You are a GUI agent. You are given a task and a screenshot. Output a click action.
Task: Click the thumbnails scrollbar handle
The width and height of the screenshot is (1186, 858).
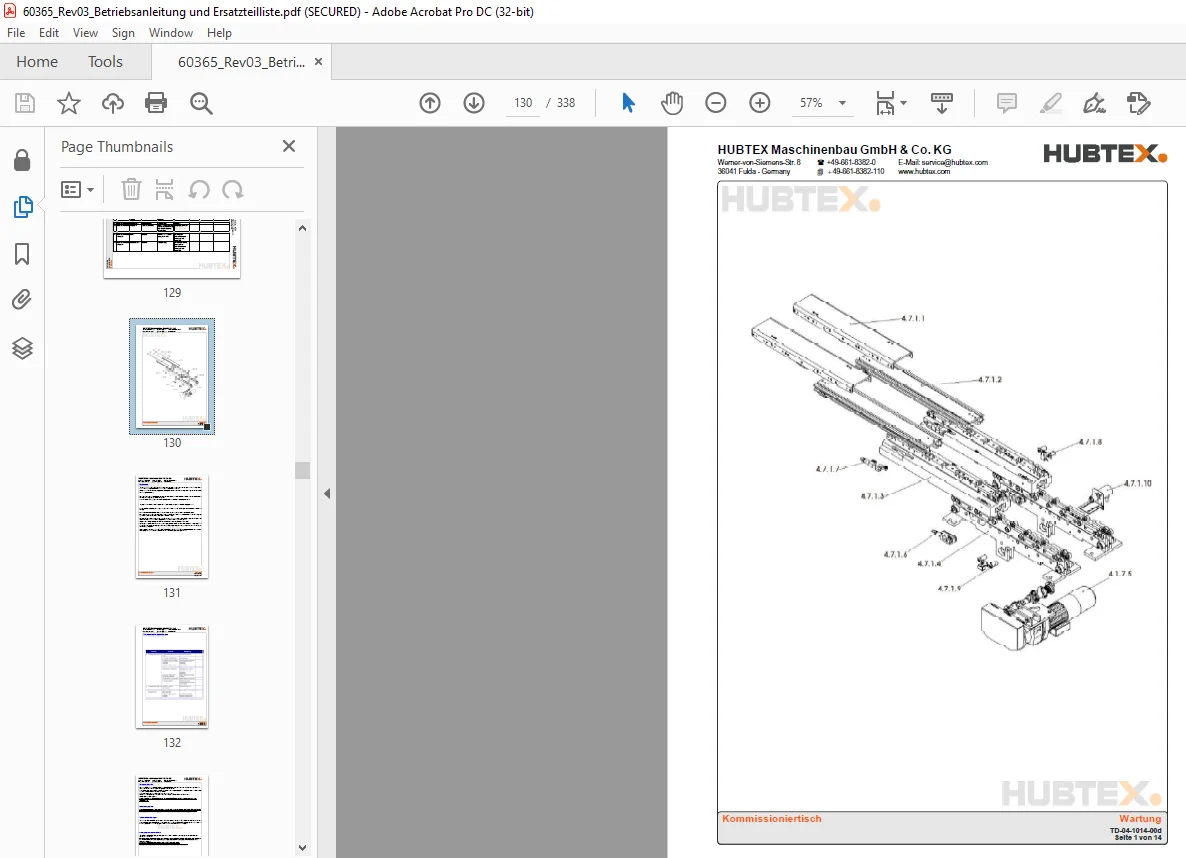[303, 470]
